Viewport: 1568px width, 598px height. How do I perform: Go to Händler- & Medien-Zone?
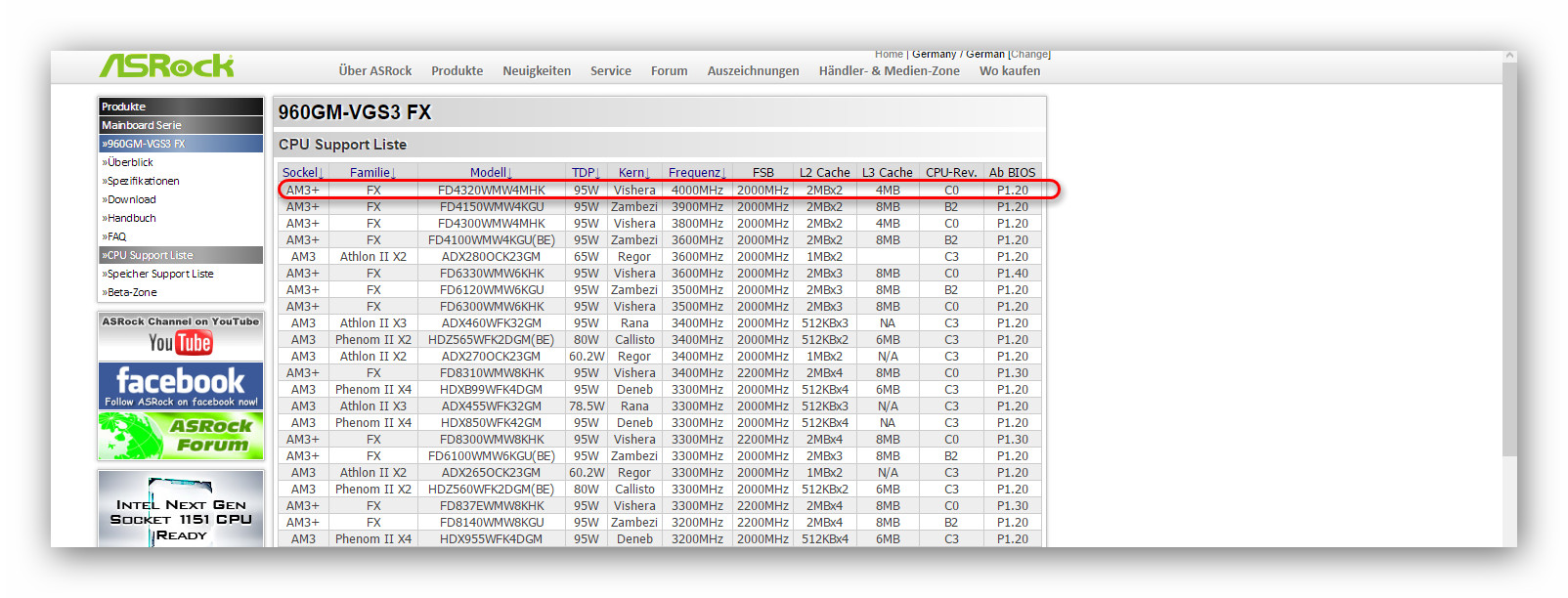pos(889,71)
